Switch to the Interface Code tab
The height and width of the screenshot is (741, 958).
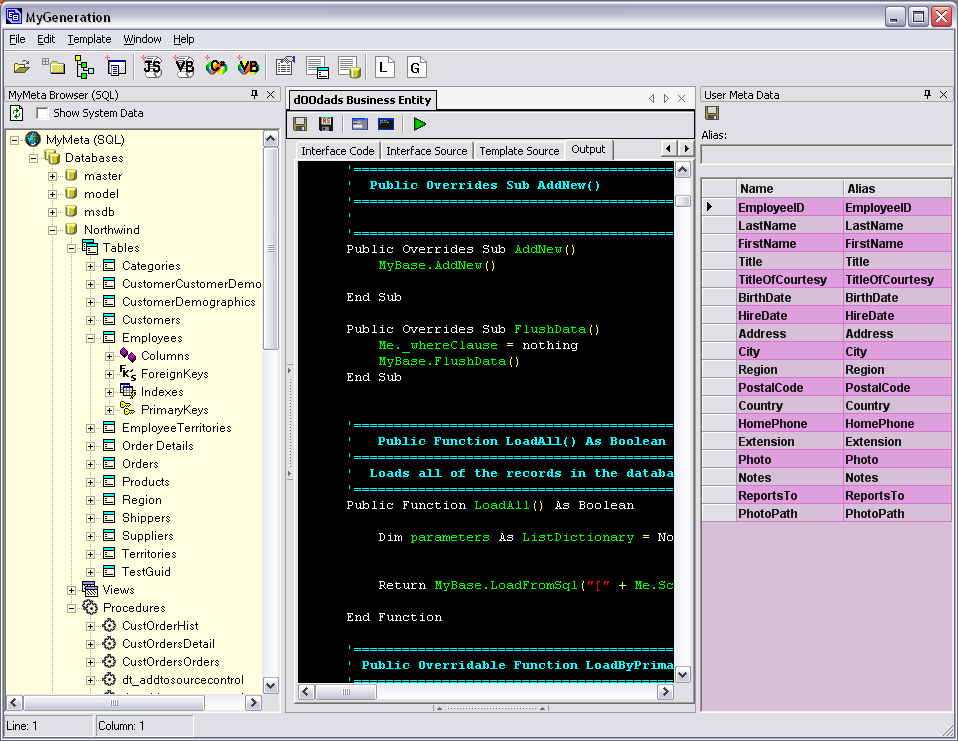click(337, 151)
